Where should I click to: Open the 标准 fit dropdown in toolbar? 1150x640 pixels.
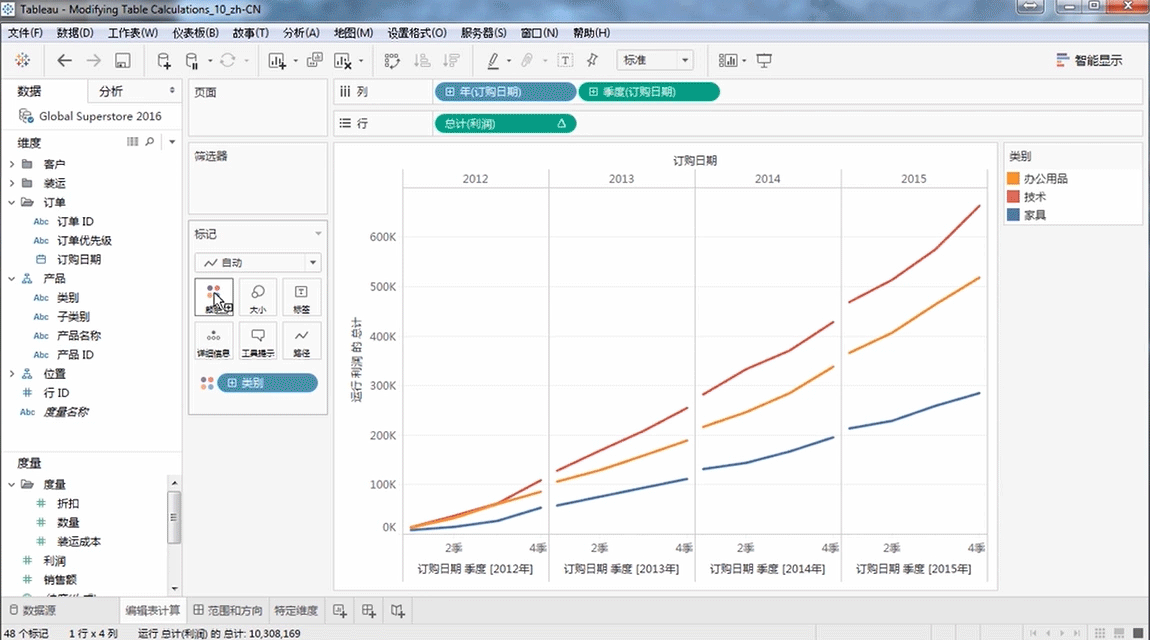pyautogui.click(x=655, y=61)
